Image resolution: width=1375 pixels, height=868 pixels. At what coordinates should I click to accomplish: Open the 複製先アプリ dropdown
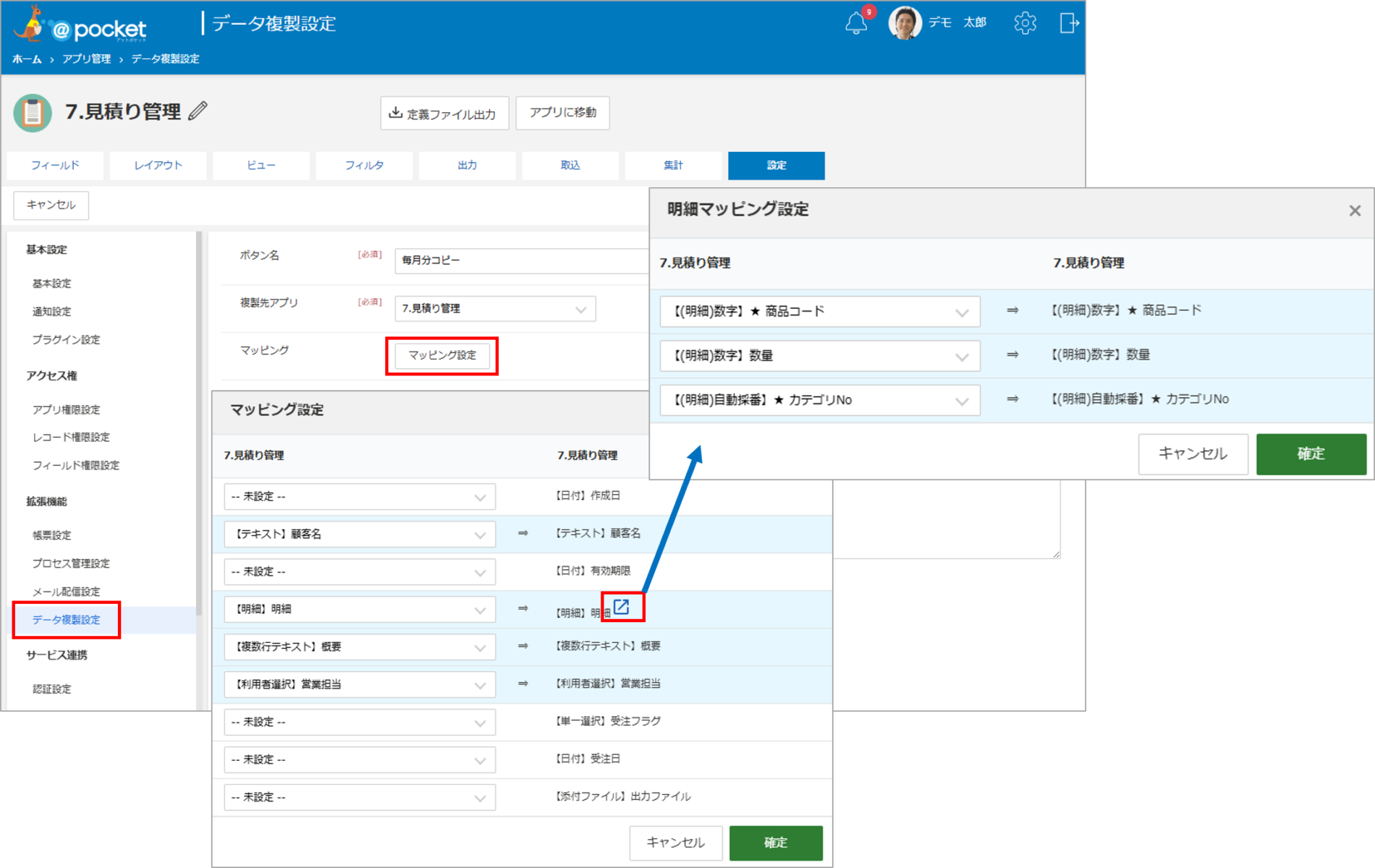tap(495, 309)
